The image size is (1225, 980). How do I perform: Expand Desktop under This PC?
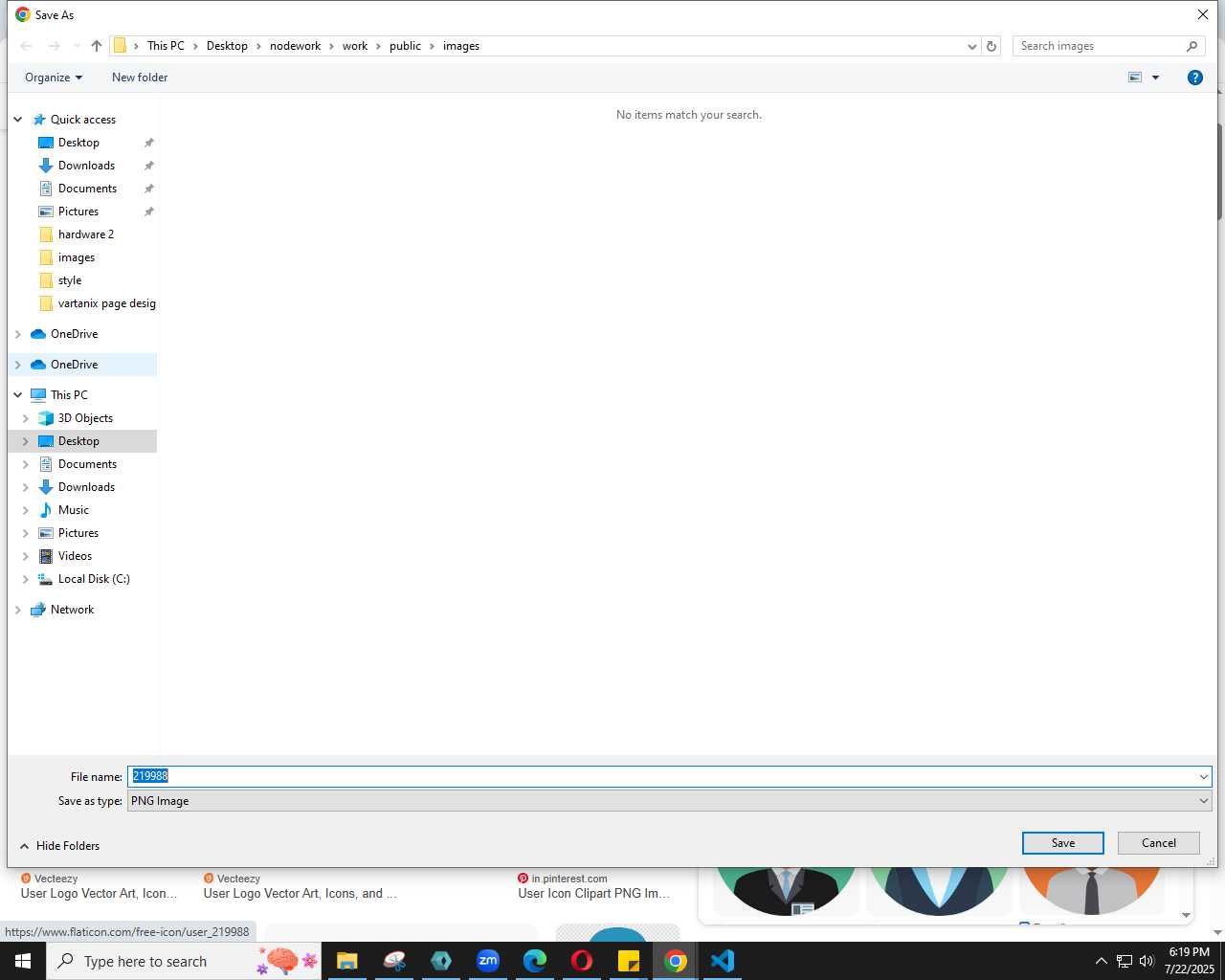pos(25,441)
